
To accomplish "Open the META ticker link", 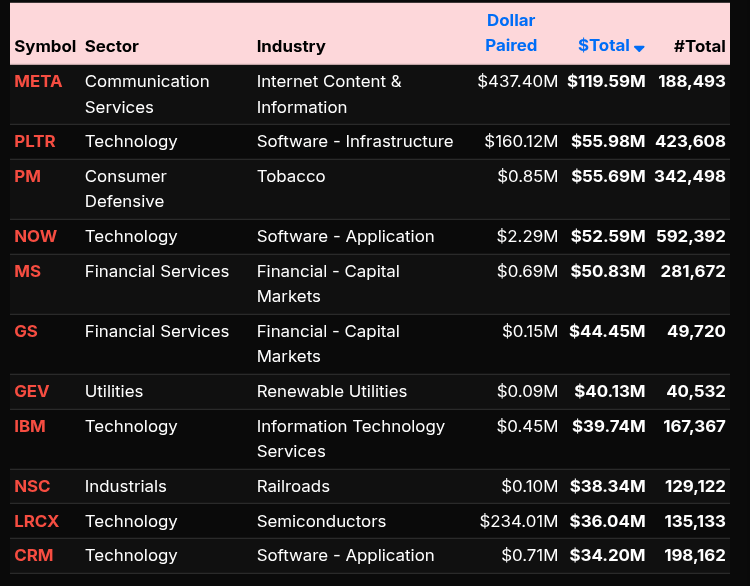I will (38, 82).
